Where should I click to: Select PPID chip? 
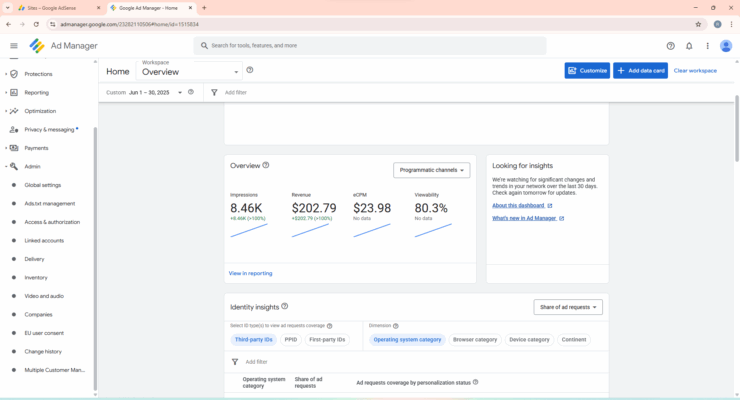click(x=291, y=340)
